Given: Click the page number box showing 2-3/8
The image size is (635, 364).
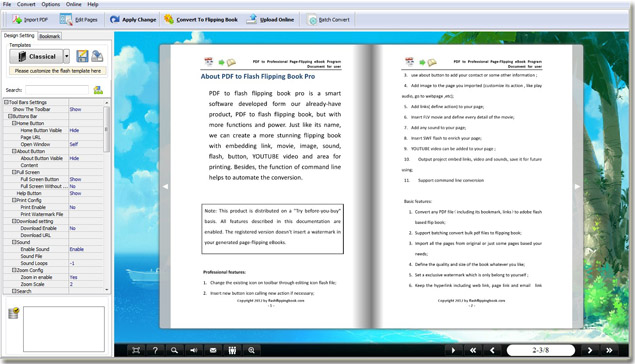Looking at the screenshot, I should (x=541, y=350).
